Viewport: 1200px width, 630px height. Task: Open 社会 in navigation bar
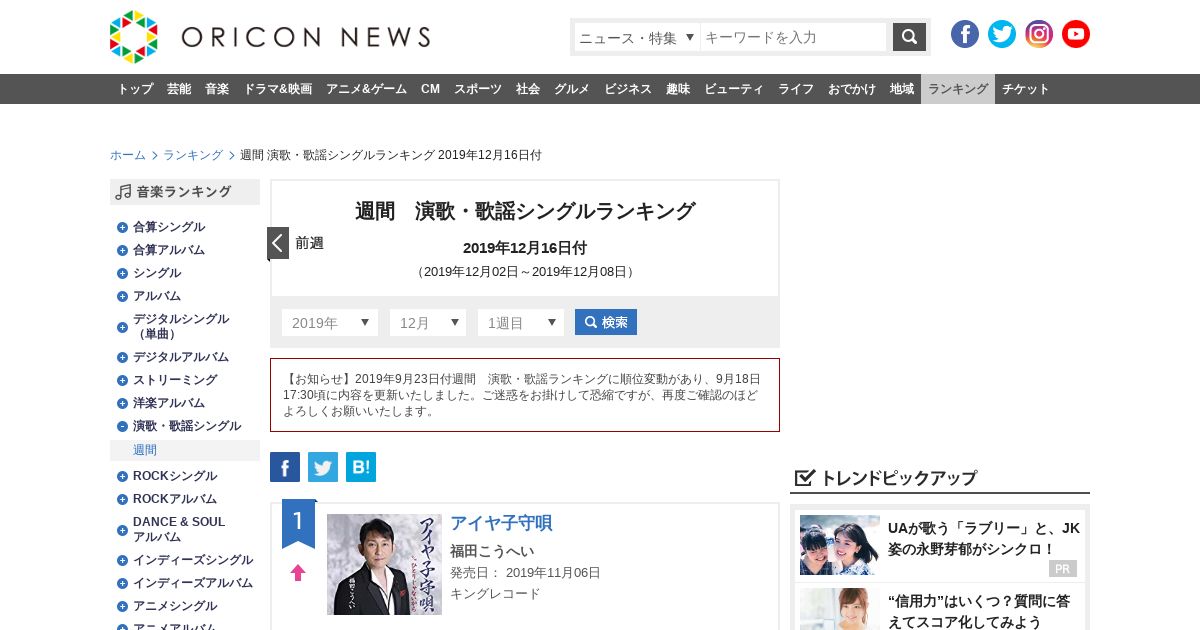coord(528,89)
